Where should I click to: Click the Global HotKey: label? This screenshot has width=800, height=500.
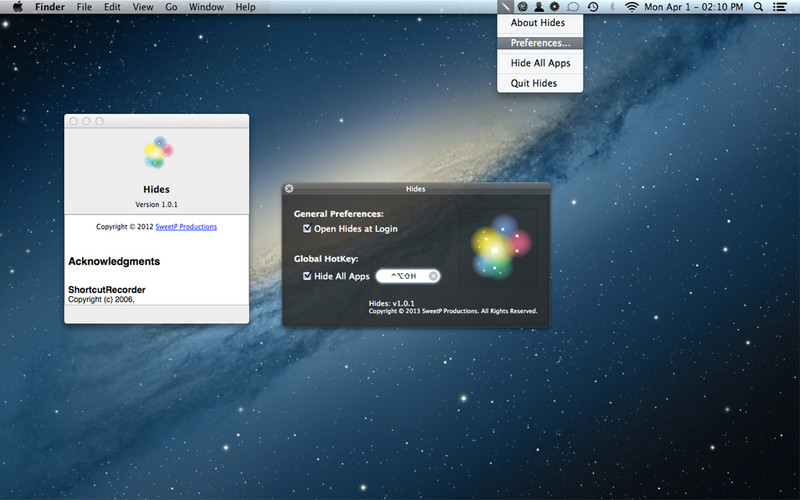326,259
